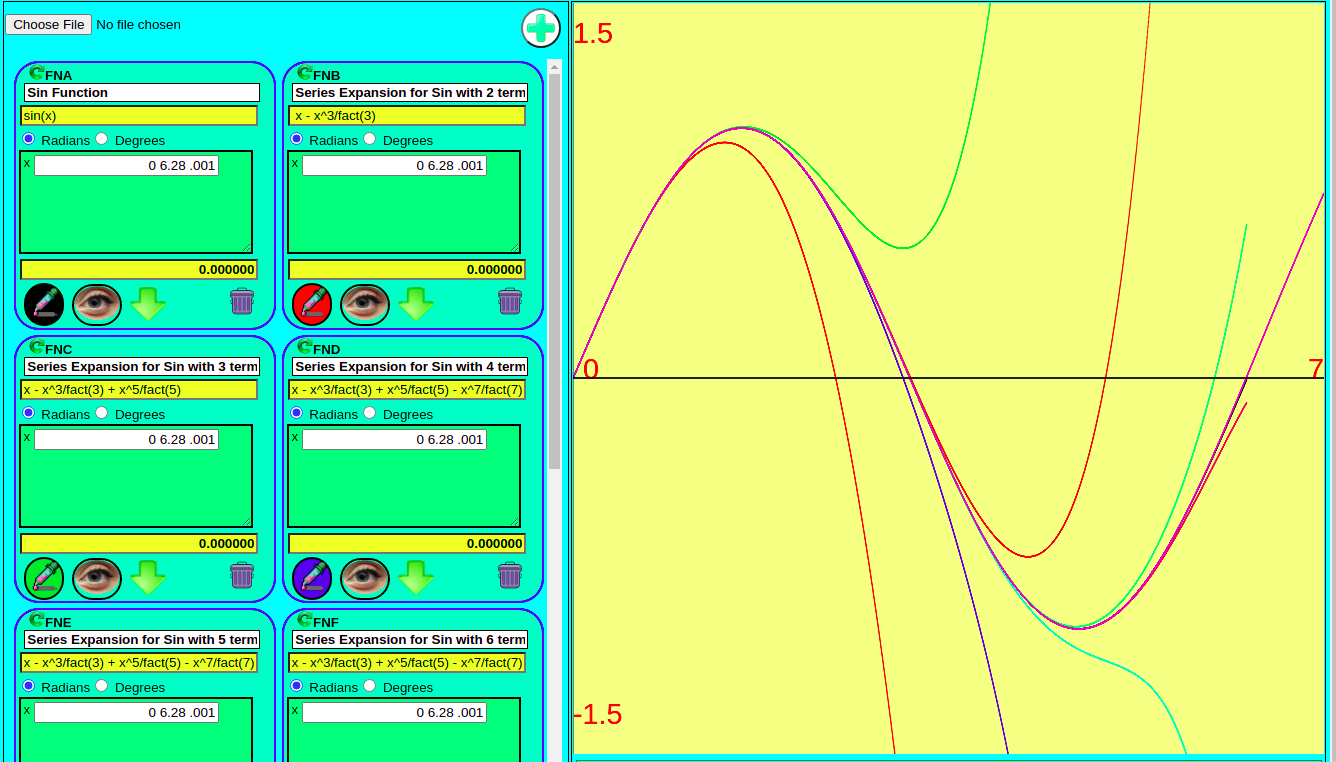Click the refresh icon beside FNA
1336x762 pixels.
coord(37,73)
